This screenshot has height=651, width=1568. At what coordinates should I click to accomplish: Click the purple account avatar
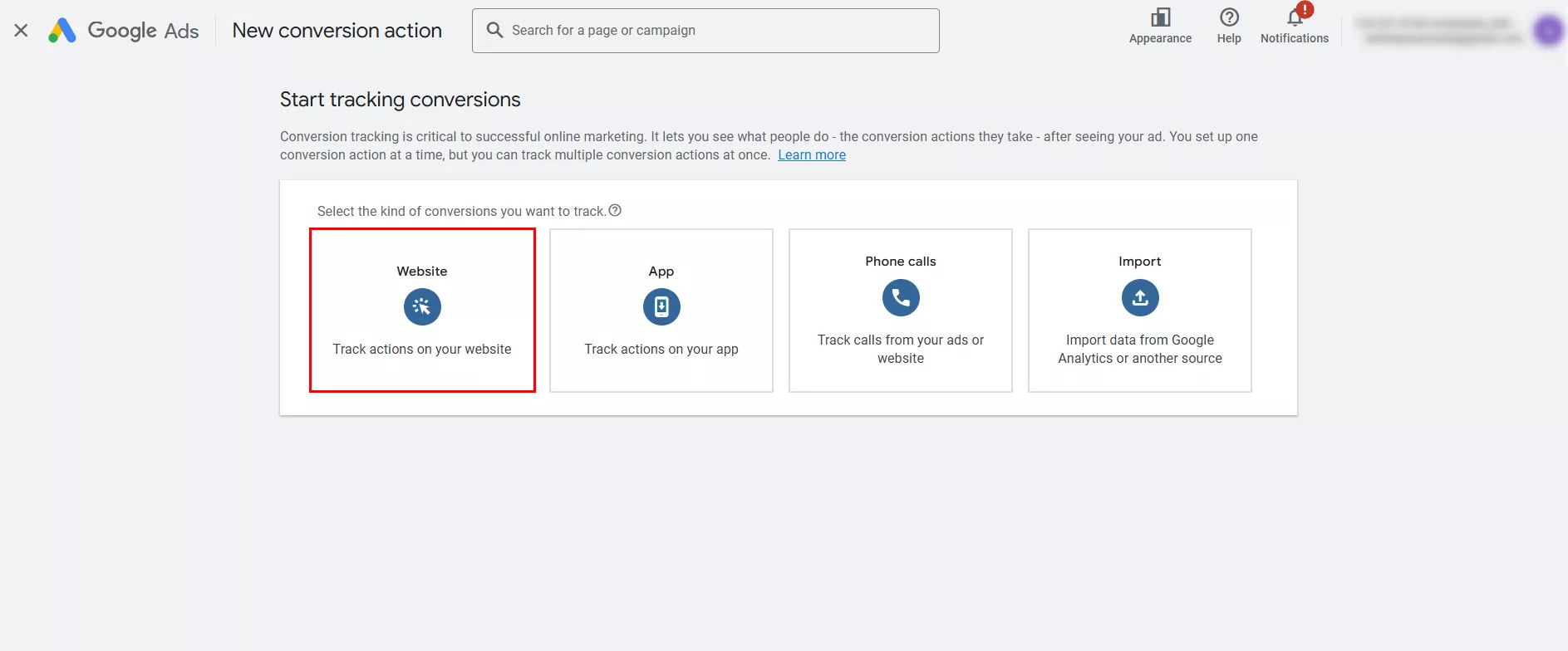[1548, 32]
